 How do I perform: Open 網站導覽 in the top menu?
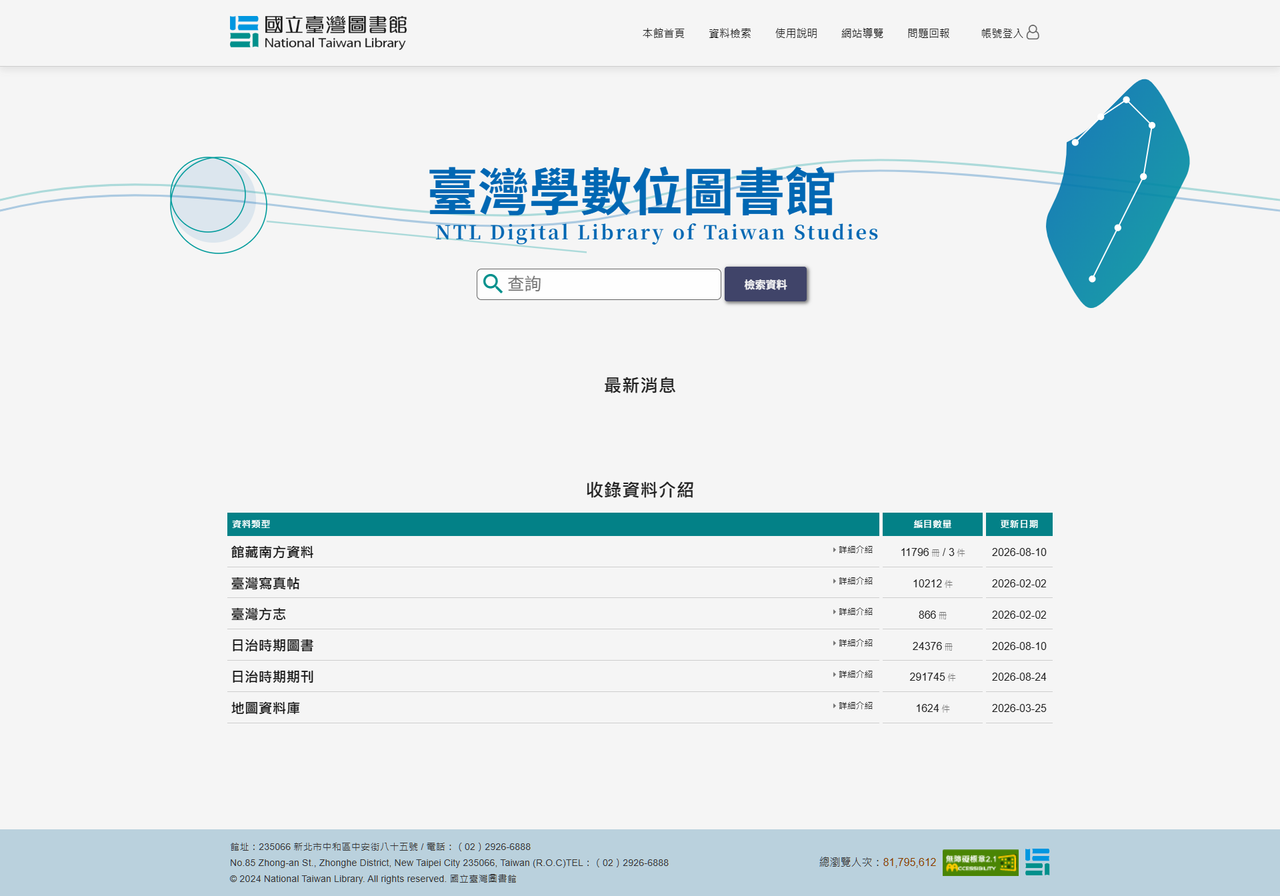[862, 33]
